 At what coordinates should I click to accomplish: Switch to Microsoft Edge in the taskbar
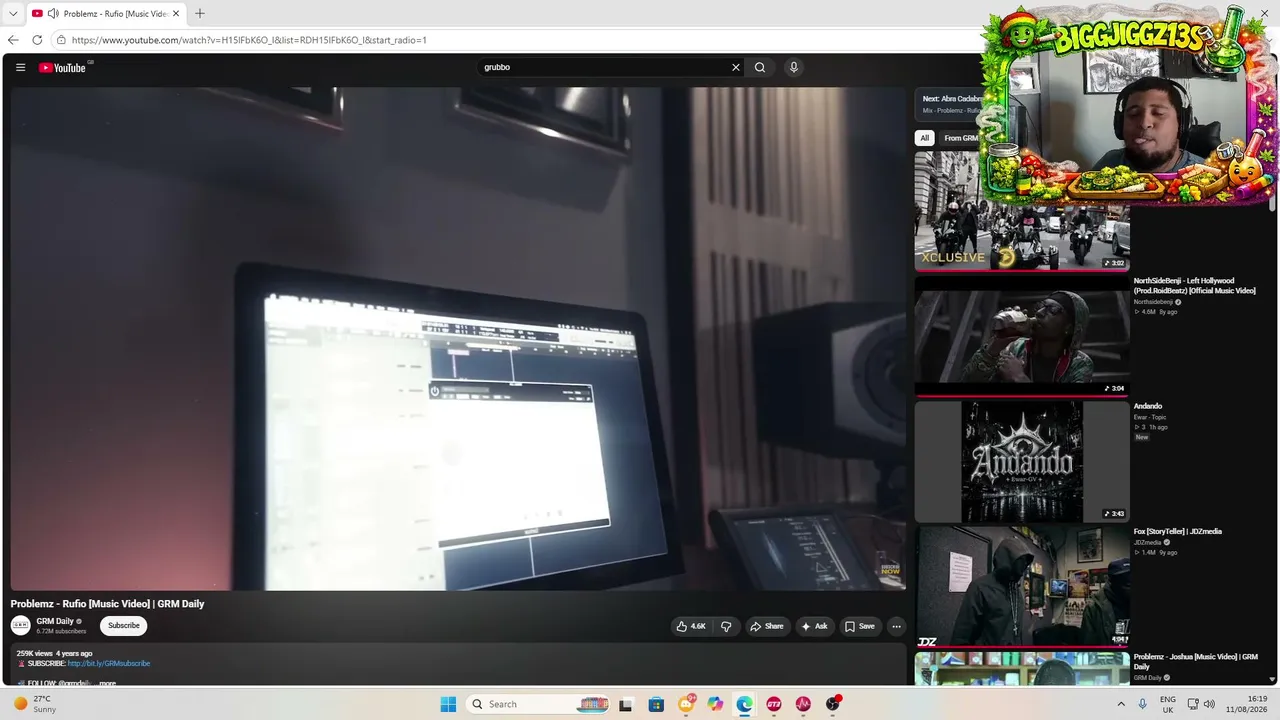pos(745,704)
